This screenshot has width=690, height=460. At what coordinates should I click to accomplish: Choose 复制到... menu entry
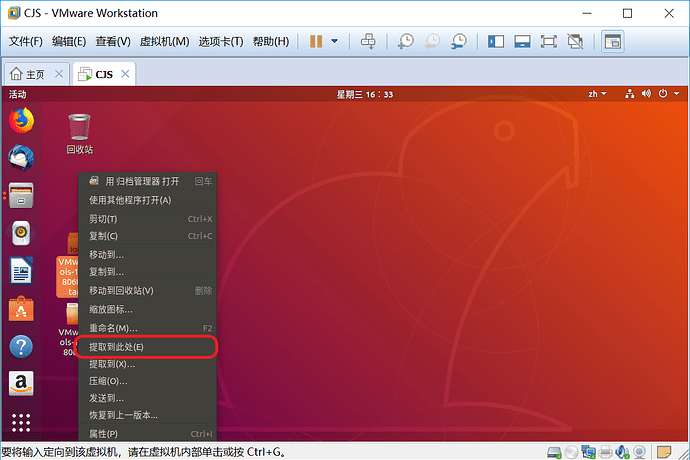coord(147,272)
